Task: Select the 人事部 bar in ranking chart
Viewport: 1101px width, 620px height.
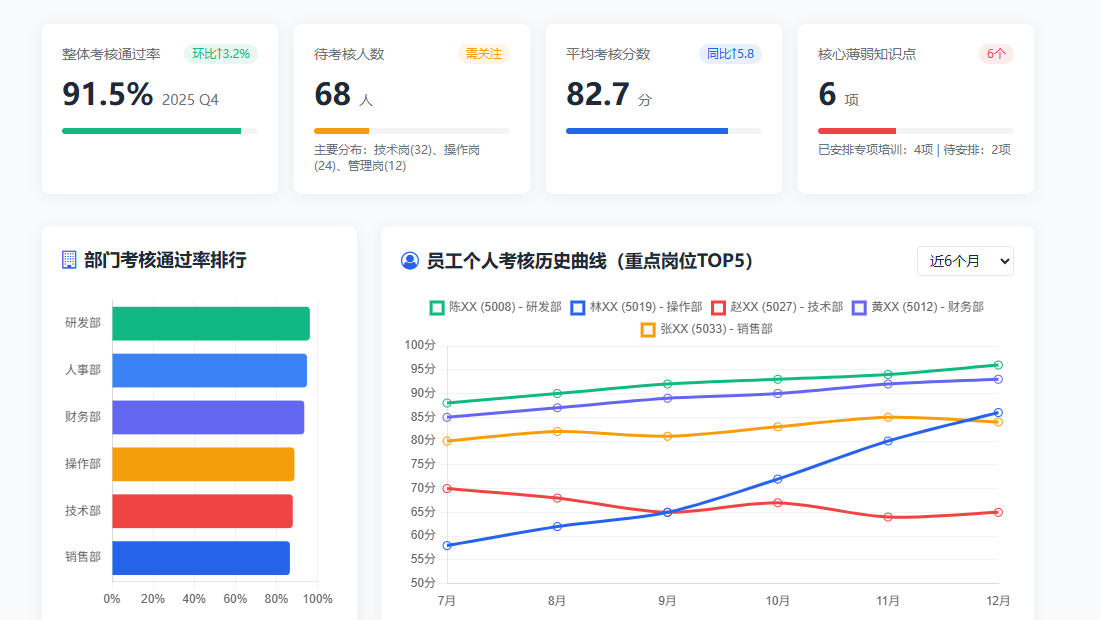Action: pos(209,370)
